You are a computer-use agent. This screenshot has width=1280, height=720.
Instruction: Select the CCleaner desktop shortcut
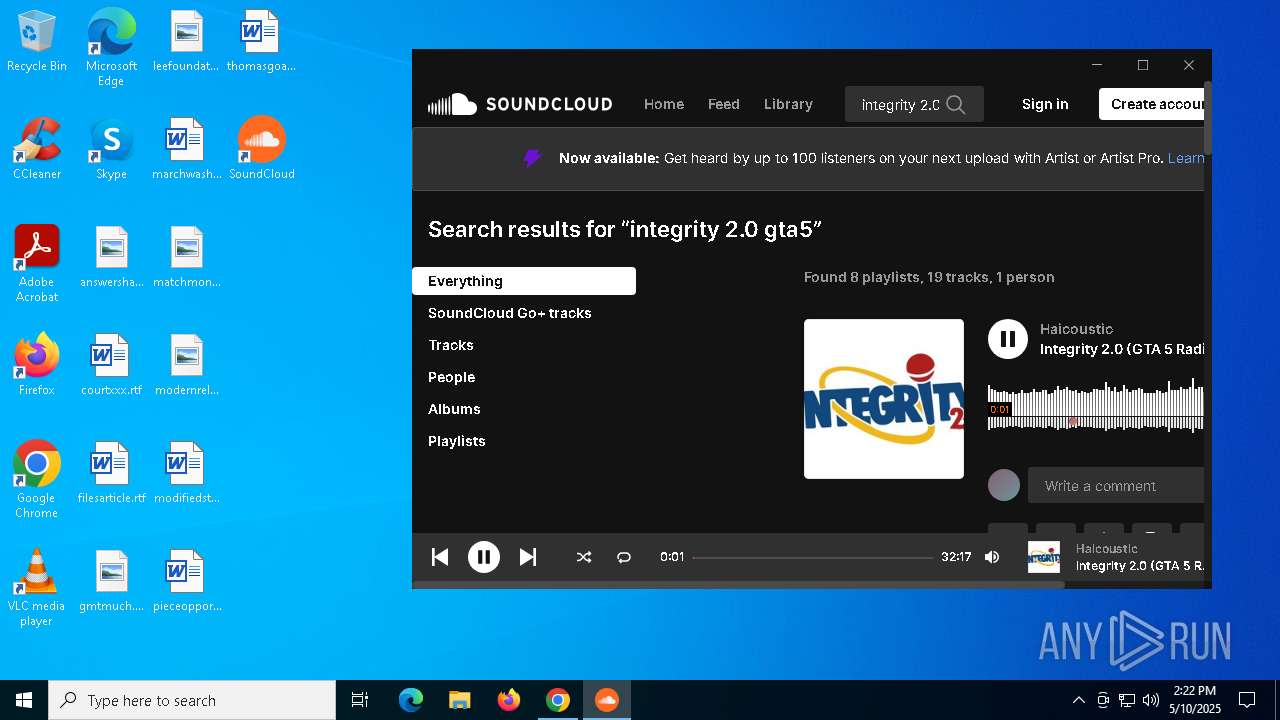tap(37, 148)
